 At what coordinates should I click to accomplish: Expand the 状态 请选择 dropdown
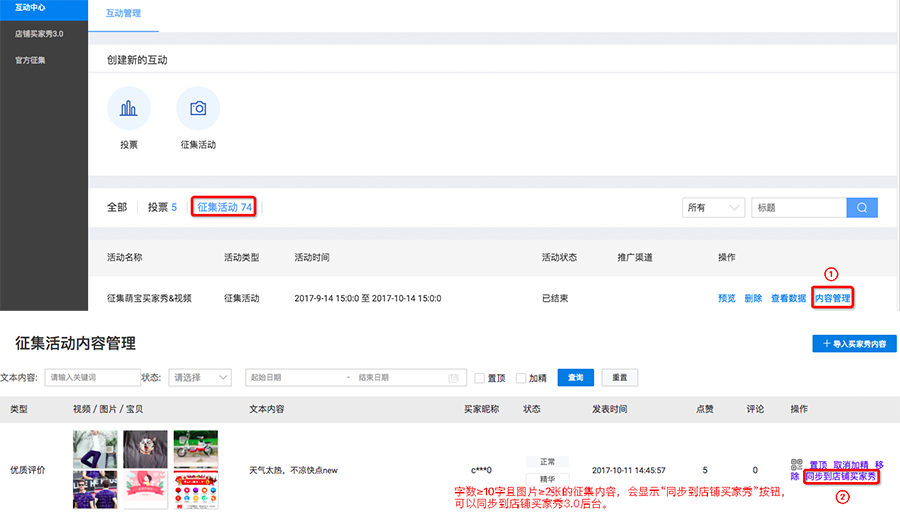[x=200, y=378]
